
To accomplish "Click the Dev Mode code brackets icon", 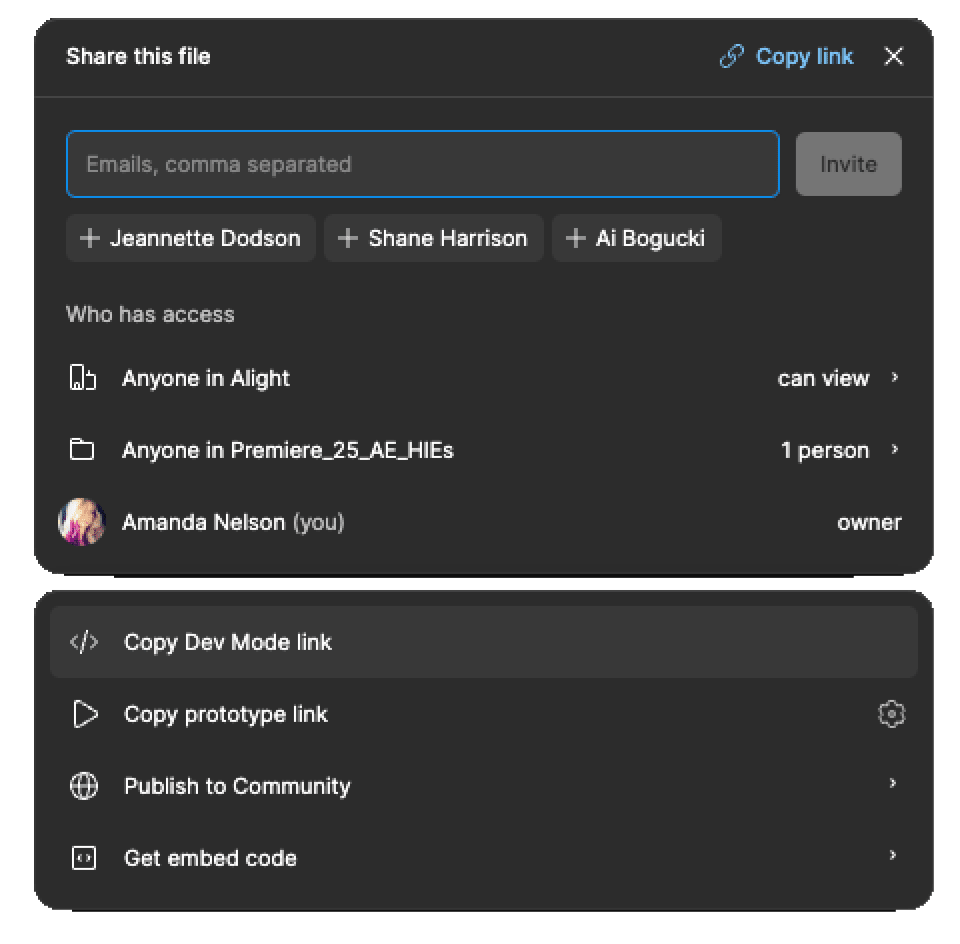I will [84, 642].
